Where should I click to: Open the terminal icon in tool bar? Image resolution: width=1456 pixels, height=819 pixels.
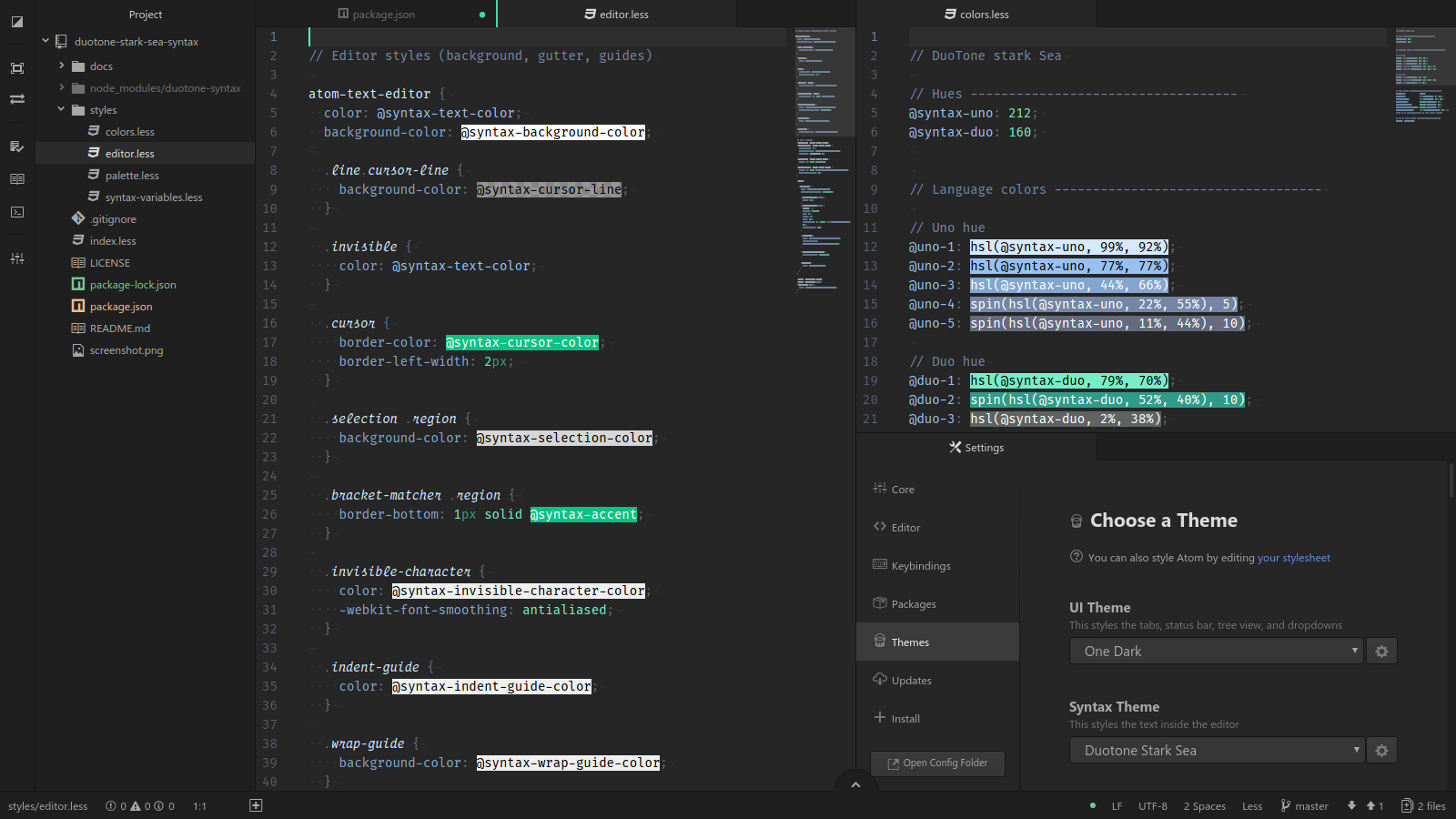click(17, 212)
